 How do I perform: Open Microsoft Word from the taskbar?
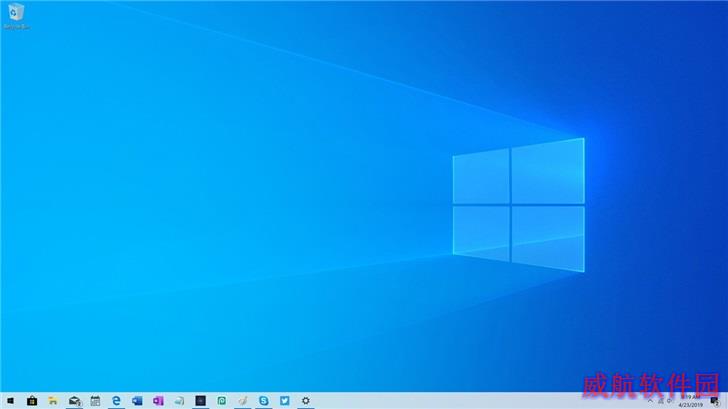click(137, 401)
